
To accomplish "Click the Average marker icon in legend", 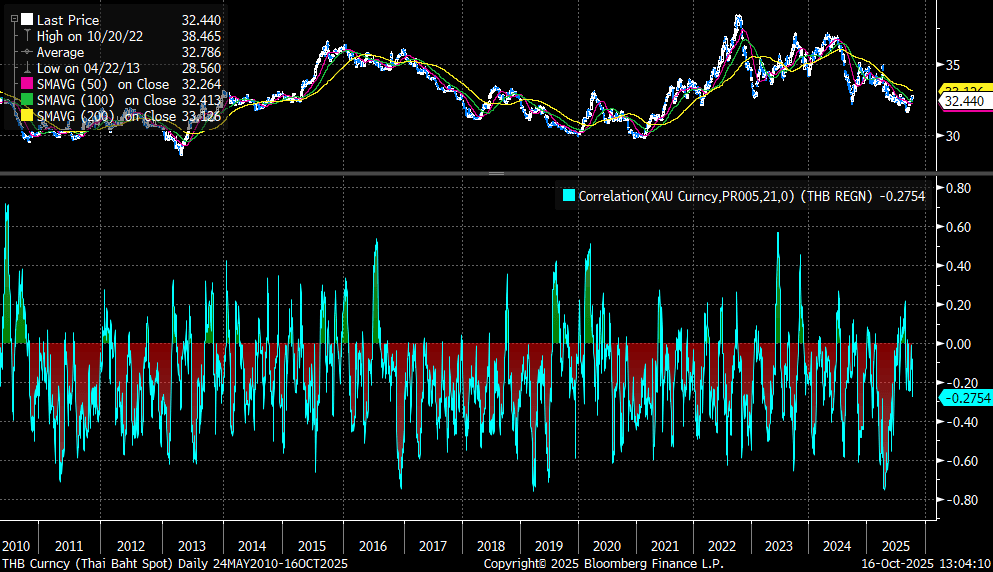I will coord(27,52).
